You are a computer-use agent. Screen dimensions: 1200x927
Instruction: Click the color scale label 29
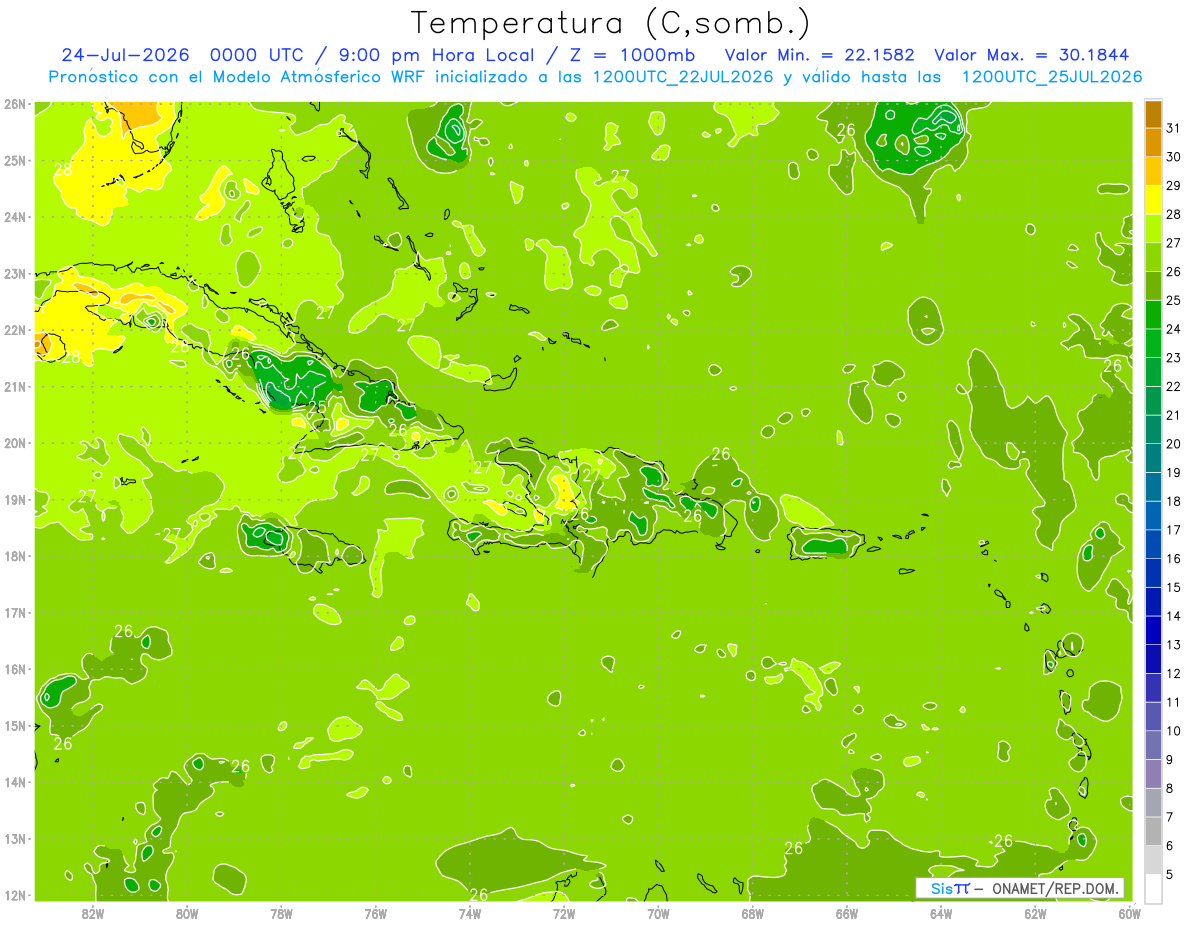[1174, 186]
